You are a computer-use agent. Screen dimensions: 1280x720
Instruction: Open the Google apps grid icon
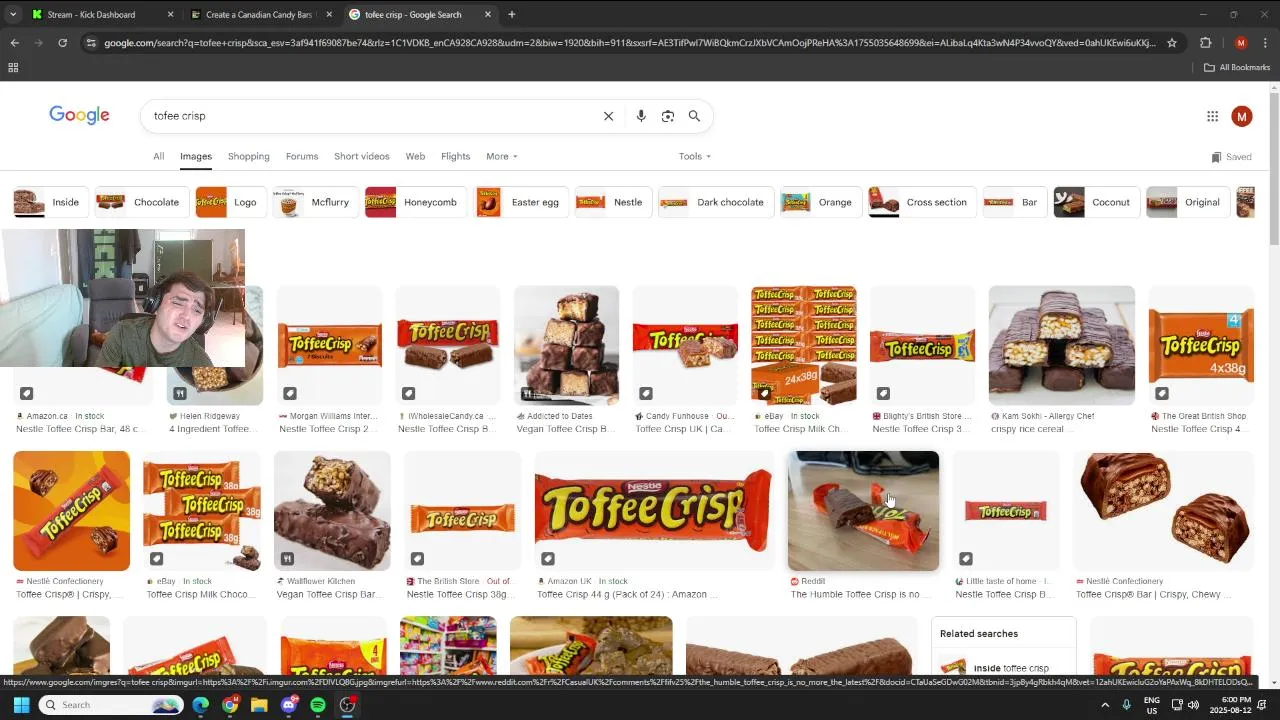tap(1212, 116)
